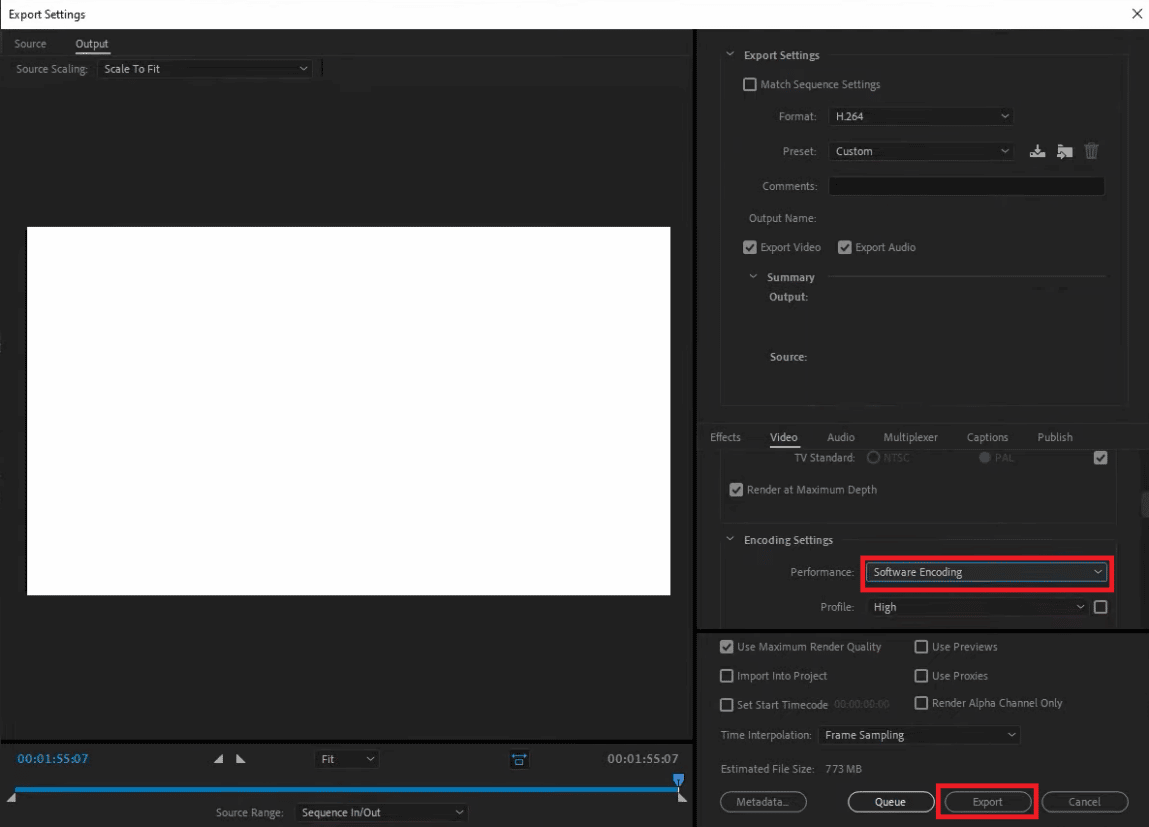The image size is (1149, 827).
Task: Open the Audio tab
Action: point(840,437)
